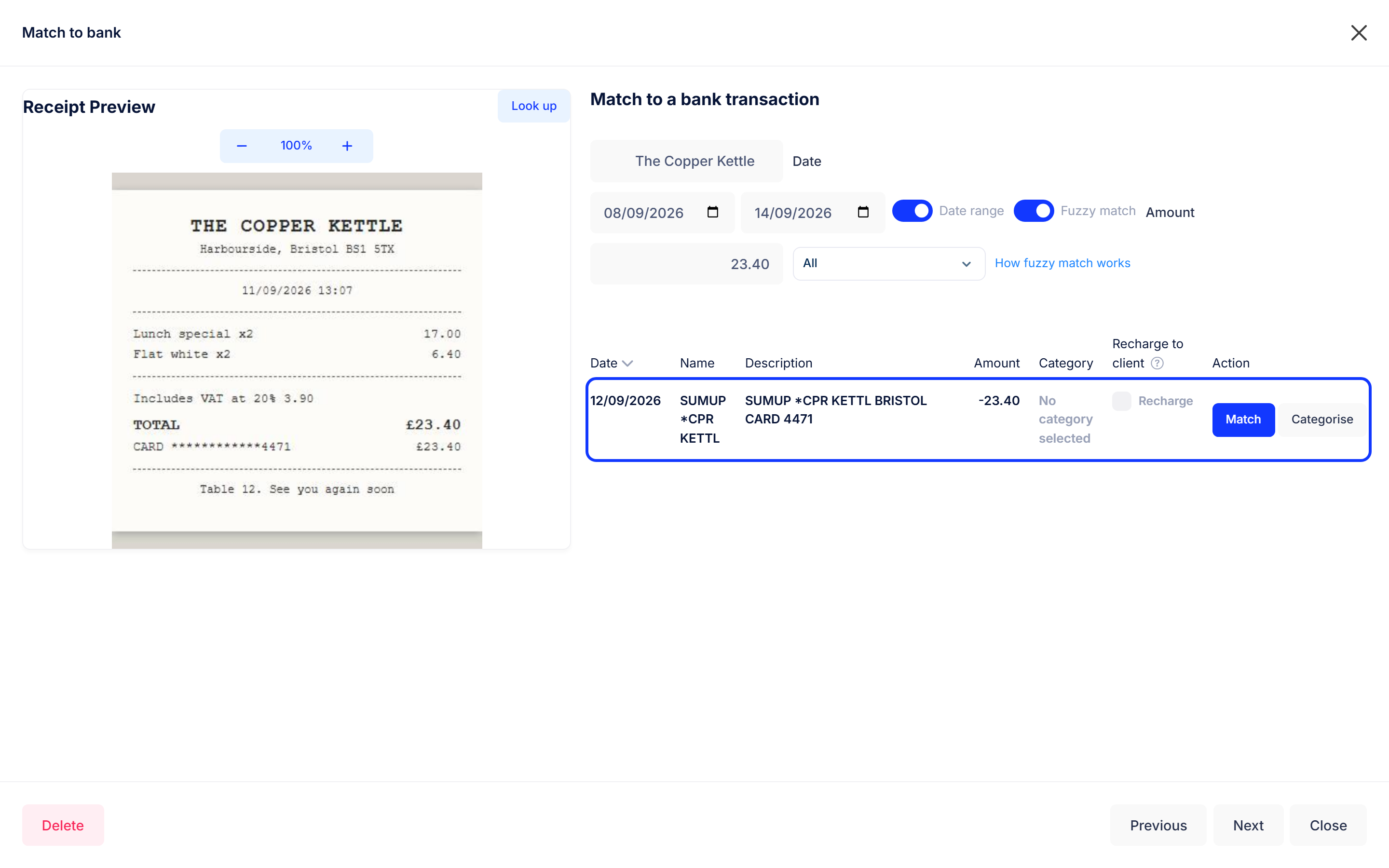Sort by Date column chevron

(x=627, y=364)
